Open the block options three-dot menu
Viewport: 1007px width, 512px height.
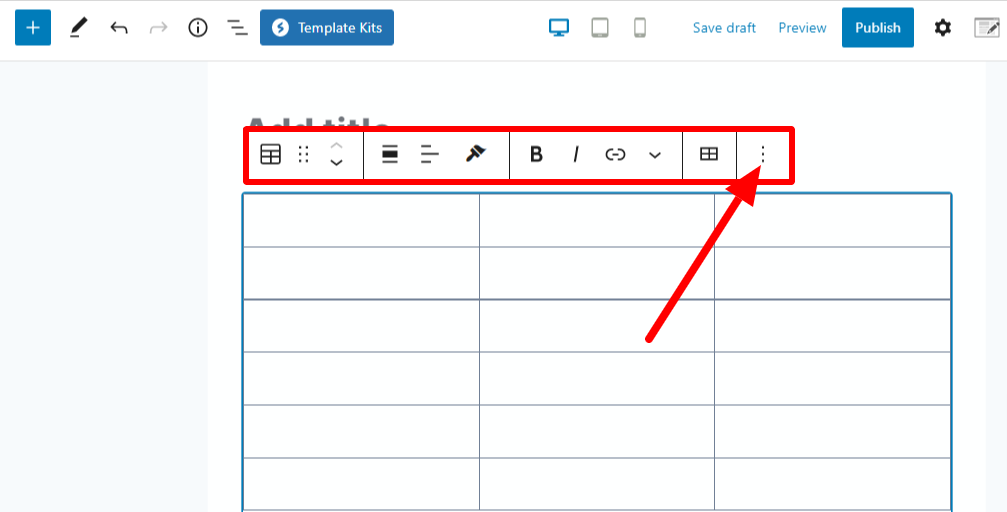tap(763, 154)
